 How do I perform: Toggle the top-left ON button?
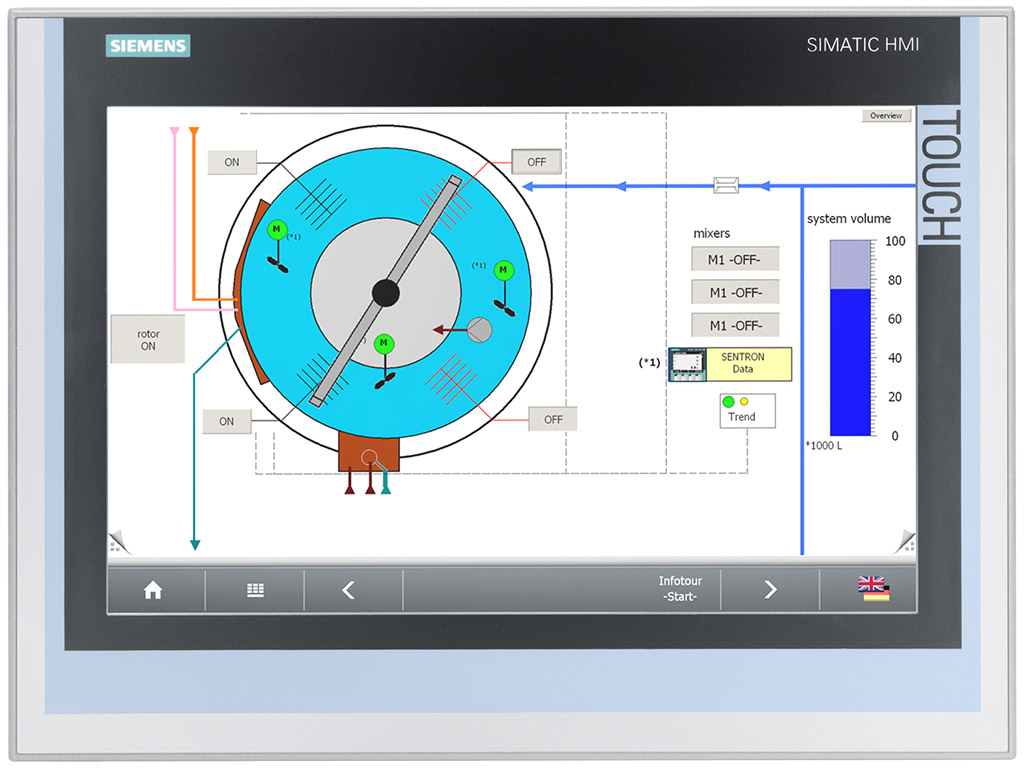pos(231,162)
